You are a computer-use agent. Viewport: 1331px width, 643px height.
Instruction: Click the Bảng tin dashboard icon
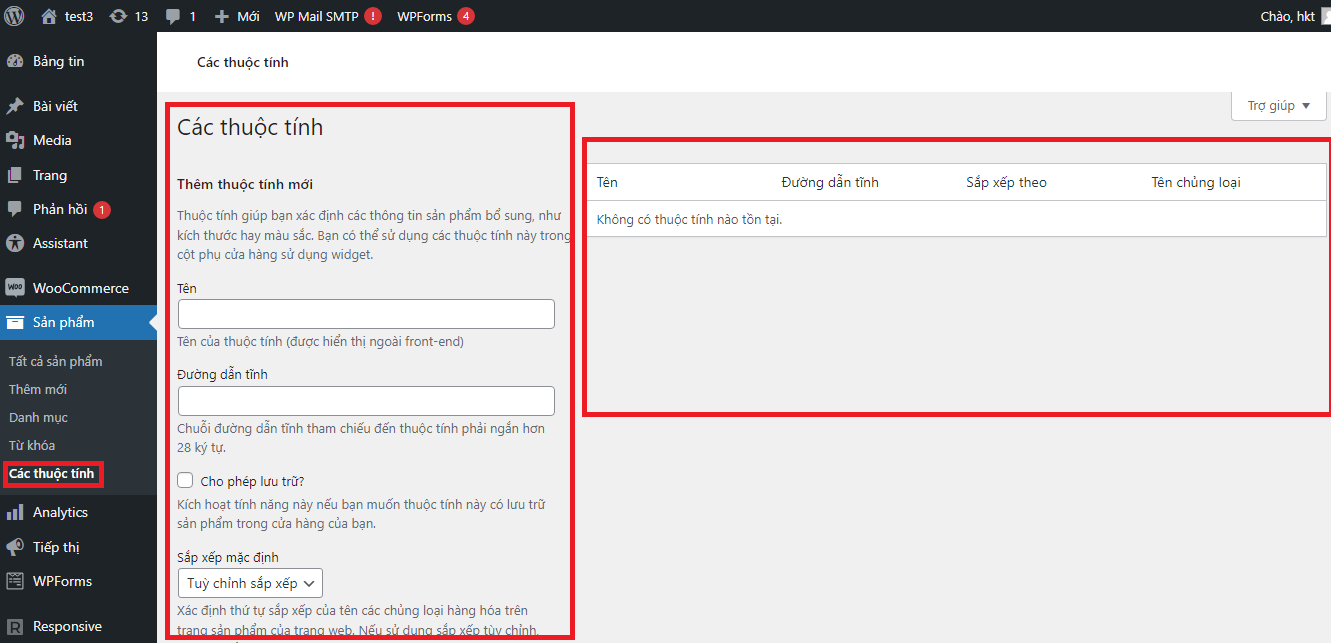[x=15, y=61]
